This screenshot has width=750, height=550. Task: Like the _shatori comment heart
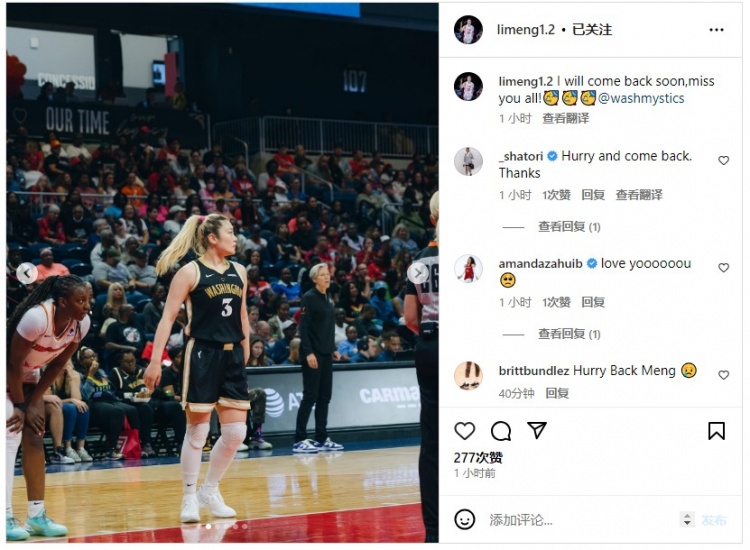coord(723,161)
